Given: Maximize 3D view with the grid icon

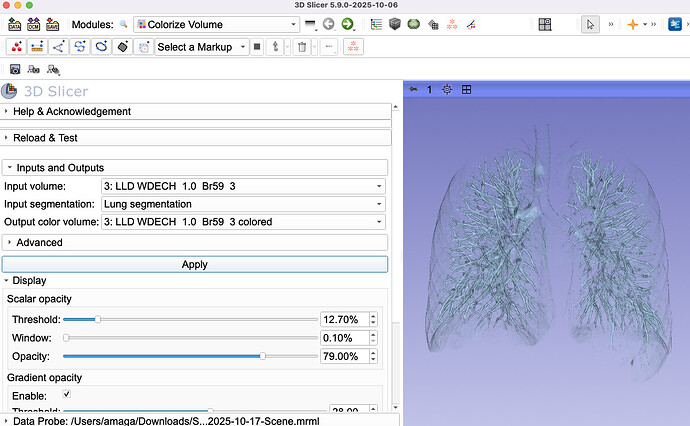Looking at the screenshot, I should [466, 90].
